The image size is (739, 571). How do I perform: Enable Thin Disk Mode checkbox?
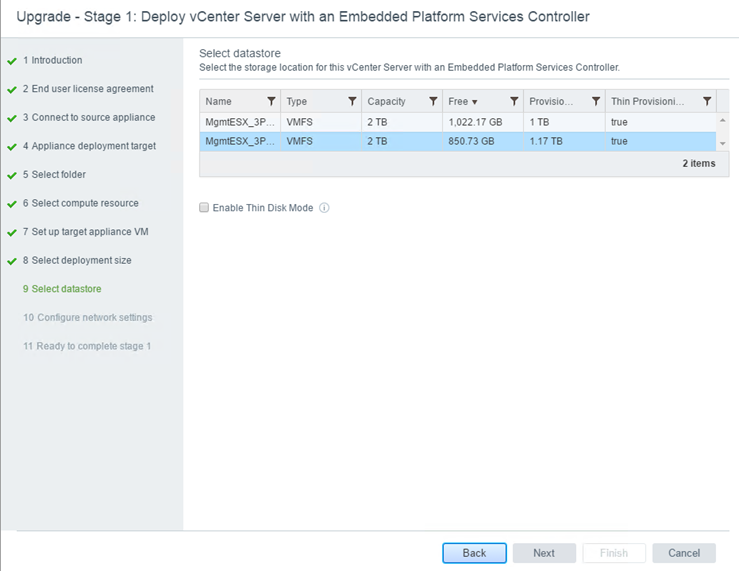[x=204, y=208]
